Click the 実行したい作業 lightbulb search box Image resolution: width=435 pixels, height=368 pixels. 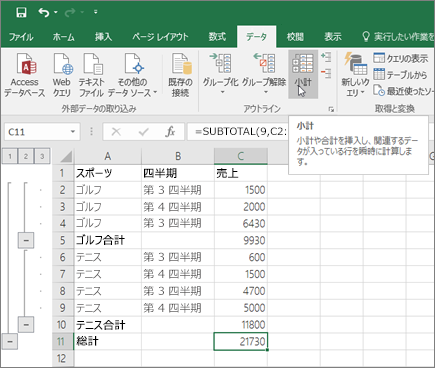coord(398,37)
